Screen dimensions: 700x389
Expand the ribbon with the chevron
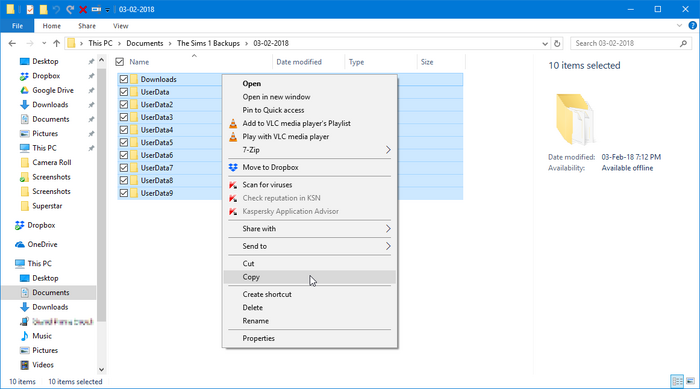[679, 26]
